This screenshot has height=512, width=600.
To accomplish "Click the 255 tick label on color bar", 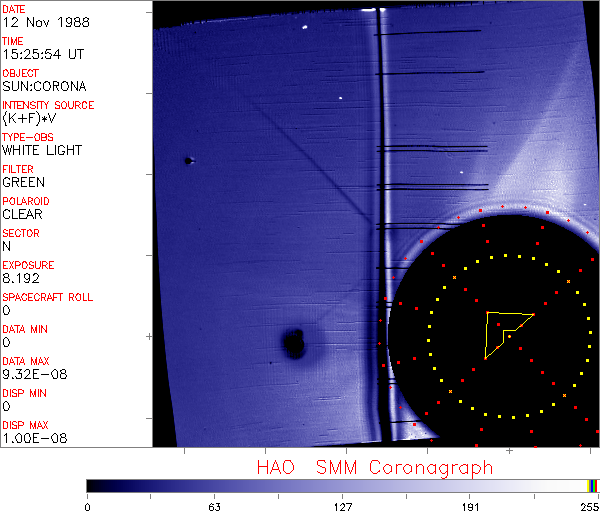I will point(590,507).
